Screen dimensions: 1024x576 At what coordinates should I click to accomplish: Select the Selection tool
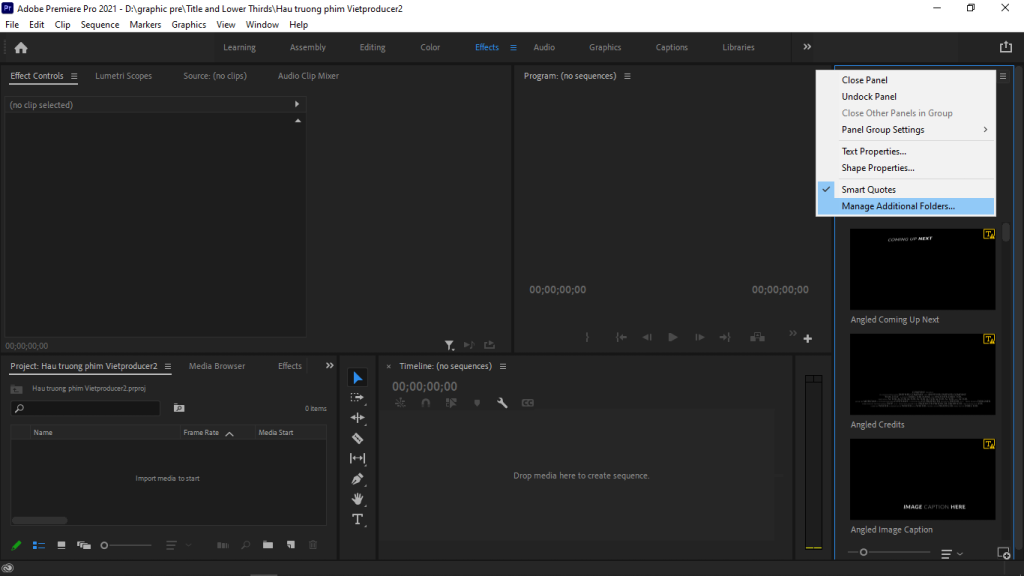357,377
